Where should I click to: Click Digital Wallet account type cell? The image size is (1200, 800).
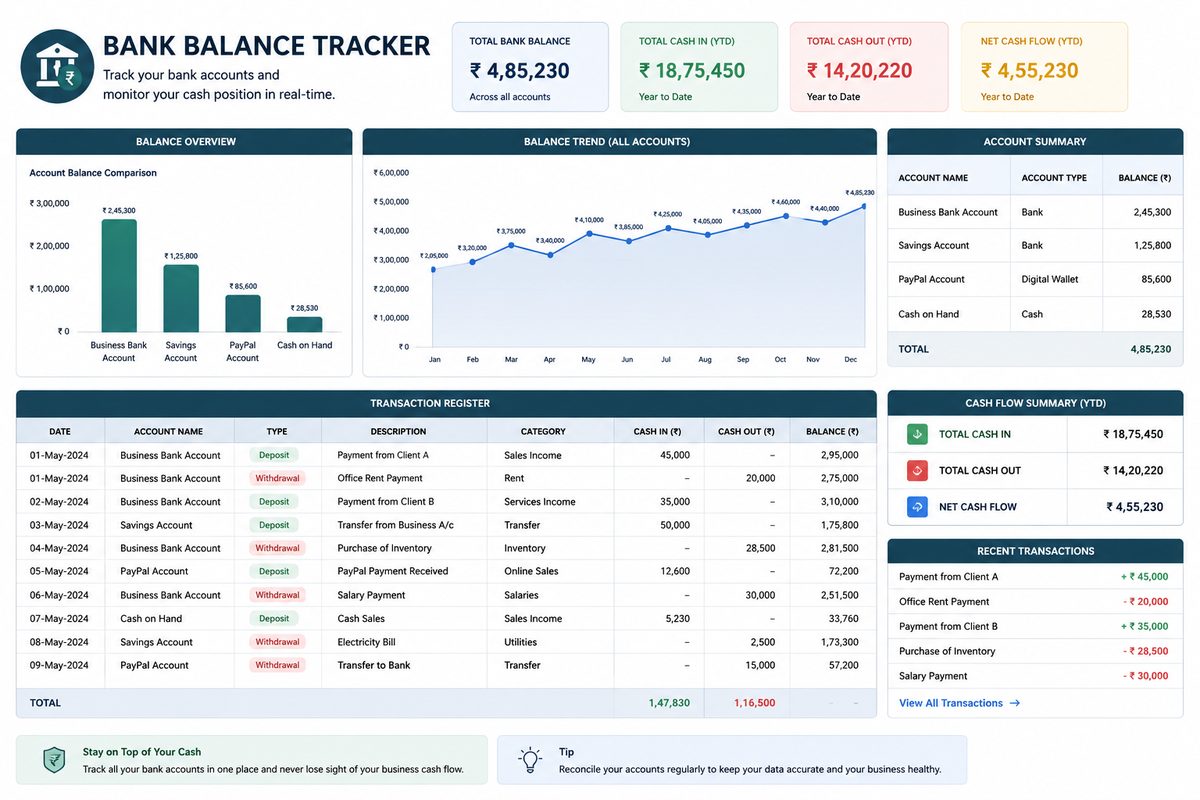1050,279
